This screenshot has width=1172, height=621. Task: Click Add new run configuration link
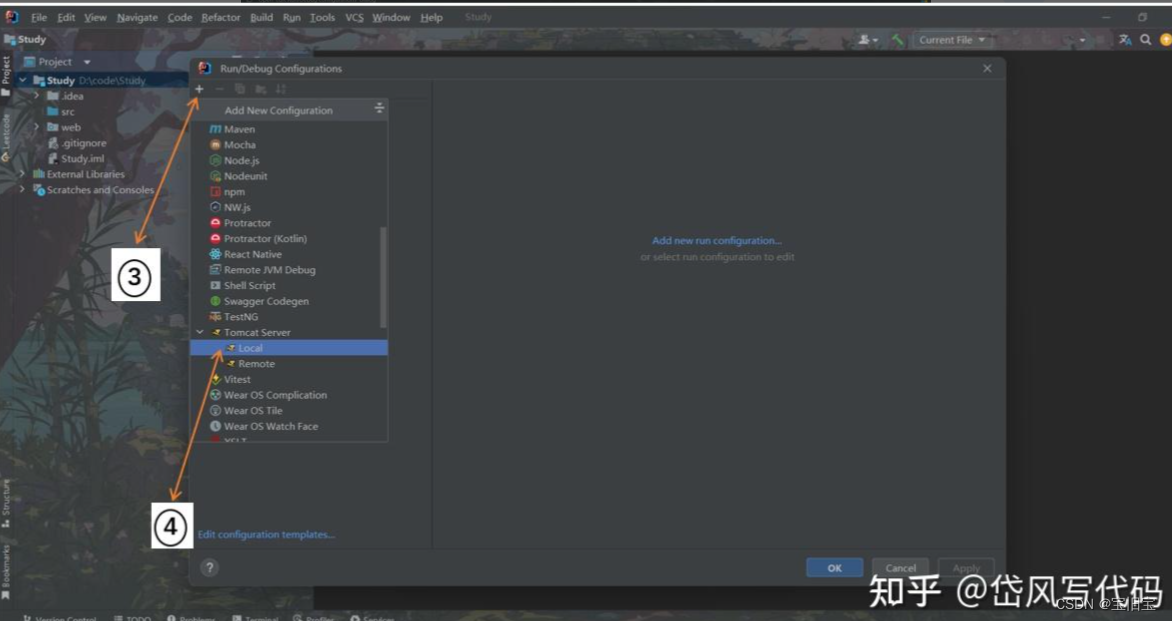click(717, 241)
